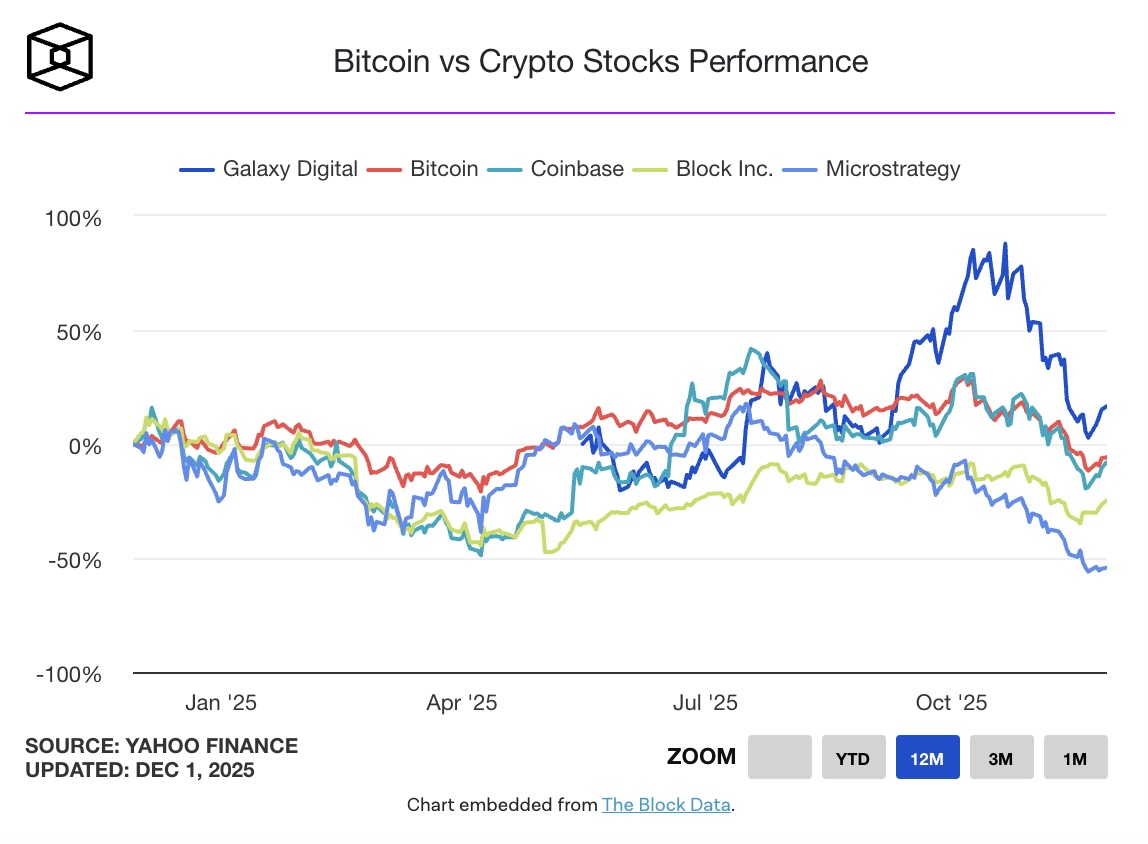This screenshot has width=1148, height=844.
Task: Click the Jul '25 x-axis label
Action: click(706, 703)
